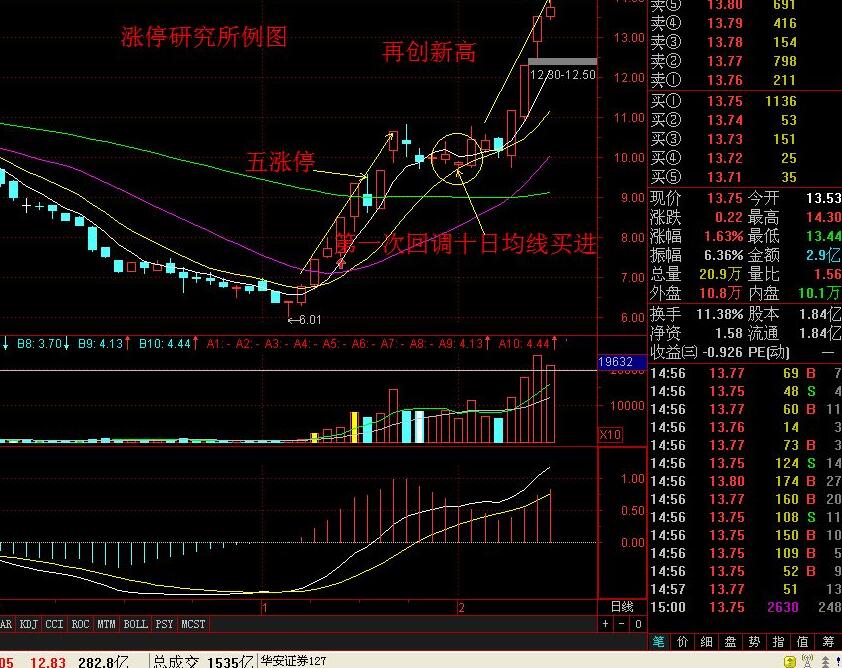Click the minus zoom button under 日线
Screen dimensions: 842x668
(622, 624)
